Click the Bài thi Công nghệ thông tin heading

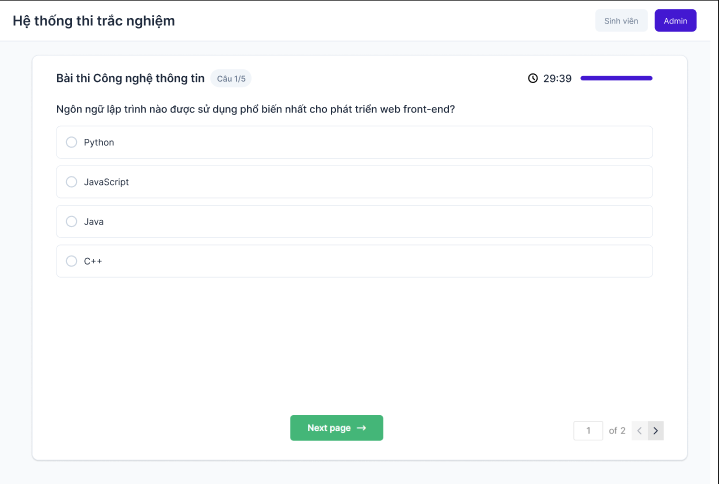tap(130, 78)
